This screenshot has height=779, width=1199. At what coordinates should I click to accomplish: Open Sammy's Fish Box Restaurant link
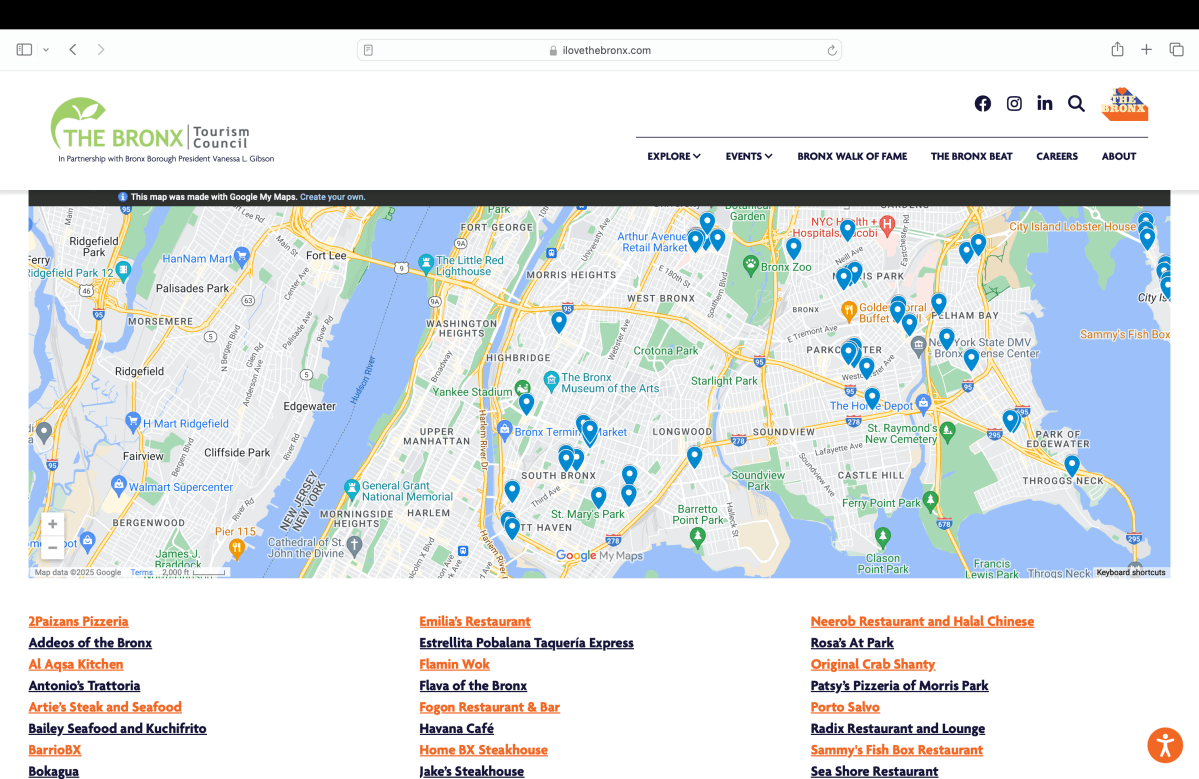tap(896, 750)
